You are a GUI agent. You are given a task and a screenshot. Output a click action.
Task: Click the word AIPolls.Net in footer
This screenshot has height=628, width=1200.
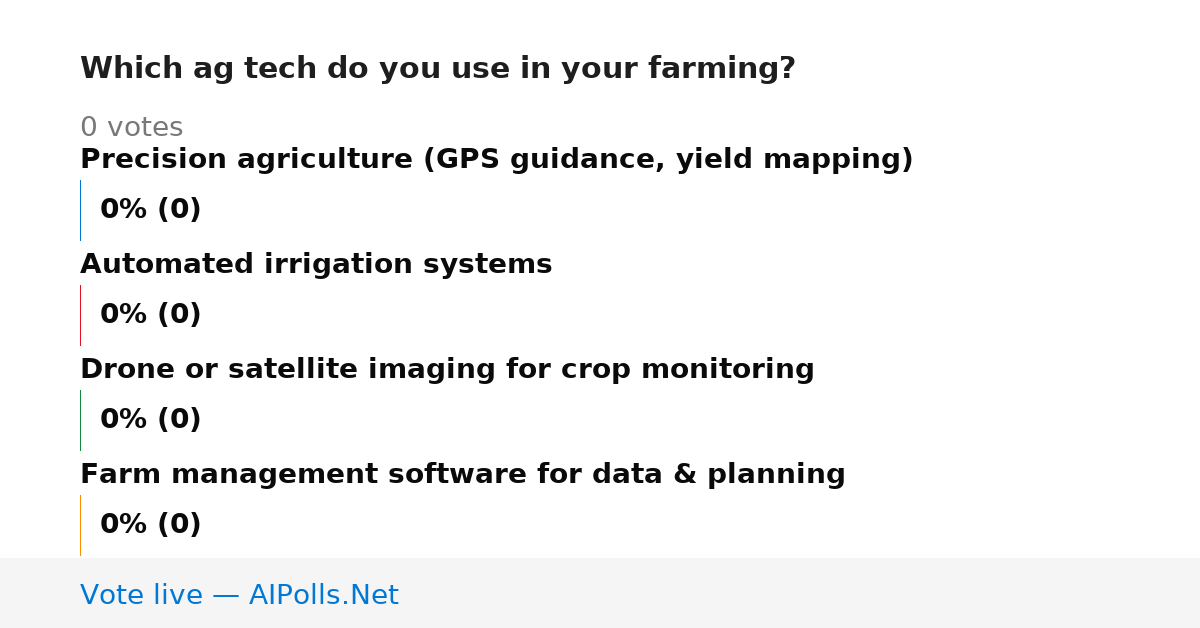(x=323, y=595)
